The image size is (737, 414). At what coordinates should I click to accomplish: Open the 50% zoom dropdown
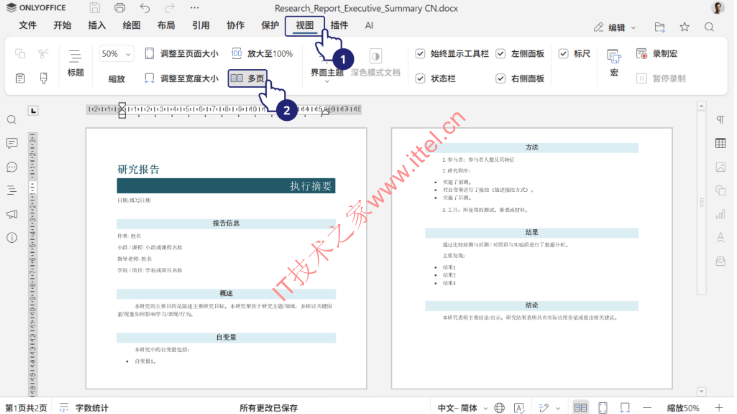tap(113, 54)
